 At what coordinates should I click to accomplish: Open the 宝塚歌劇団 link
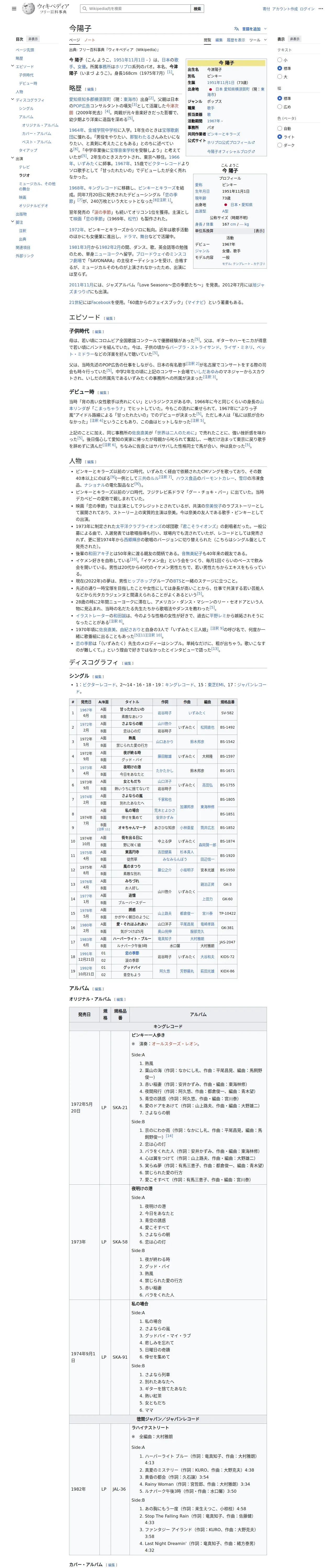[x=170, y=130]
